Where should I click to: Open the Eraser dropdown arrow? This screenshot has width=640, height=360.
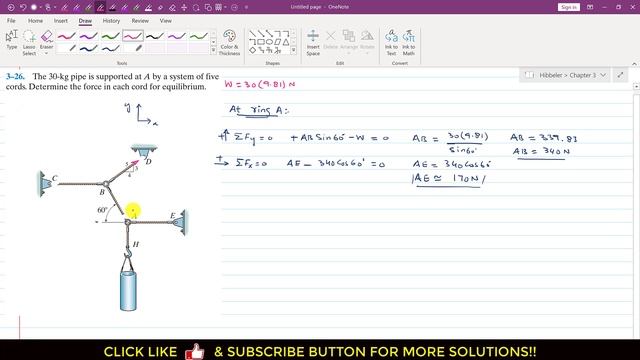[47, 53]
